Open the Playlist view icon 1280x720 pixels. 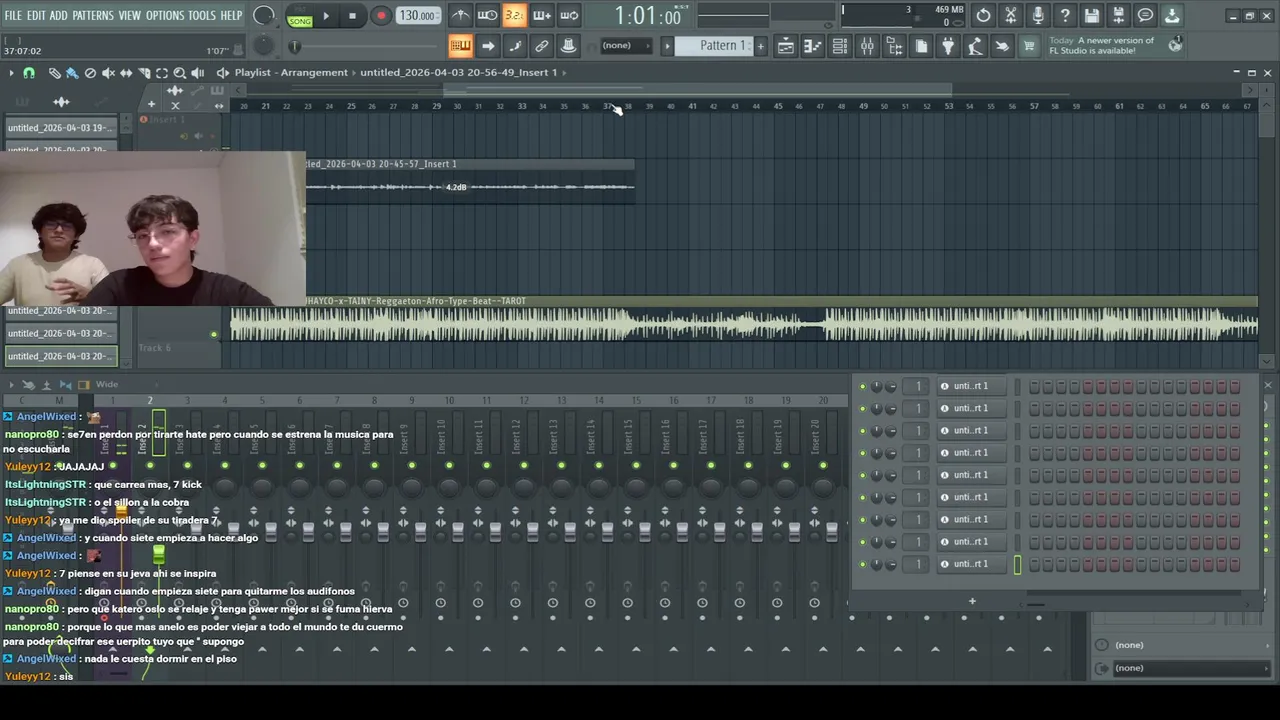(x=786, y=46)
